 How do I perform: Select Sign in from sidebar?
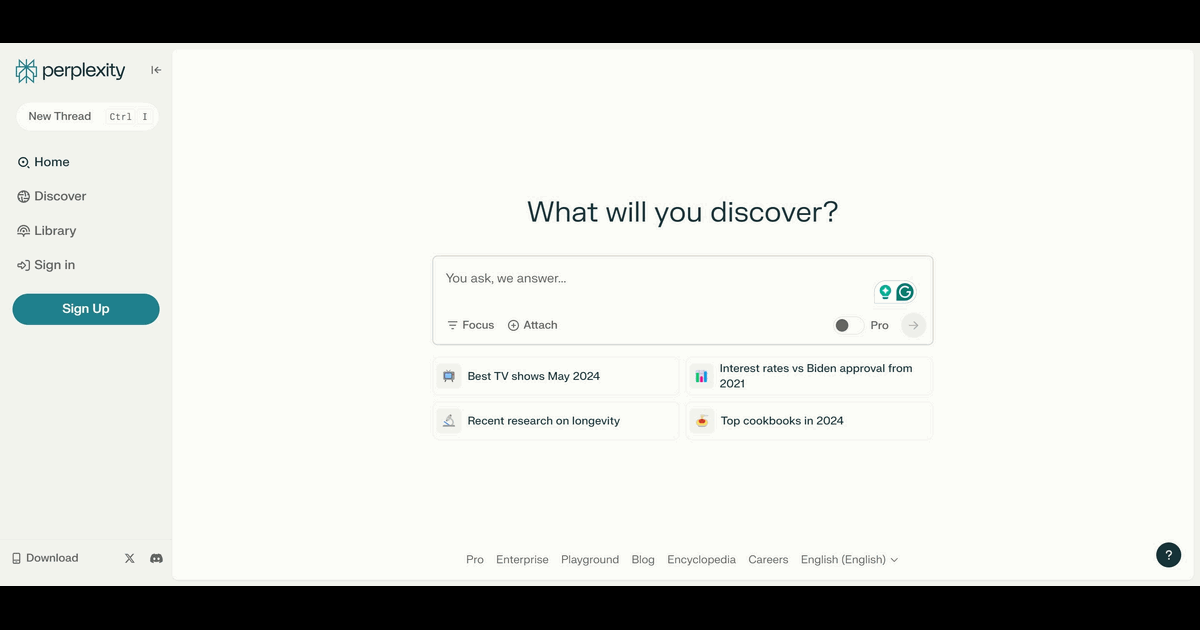point(46,265)
